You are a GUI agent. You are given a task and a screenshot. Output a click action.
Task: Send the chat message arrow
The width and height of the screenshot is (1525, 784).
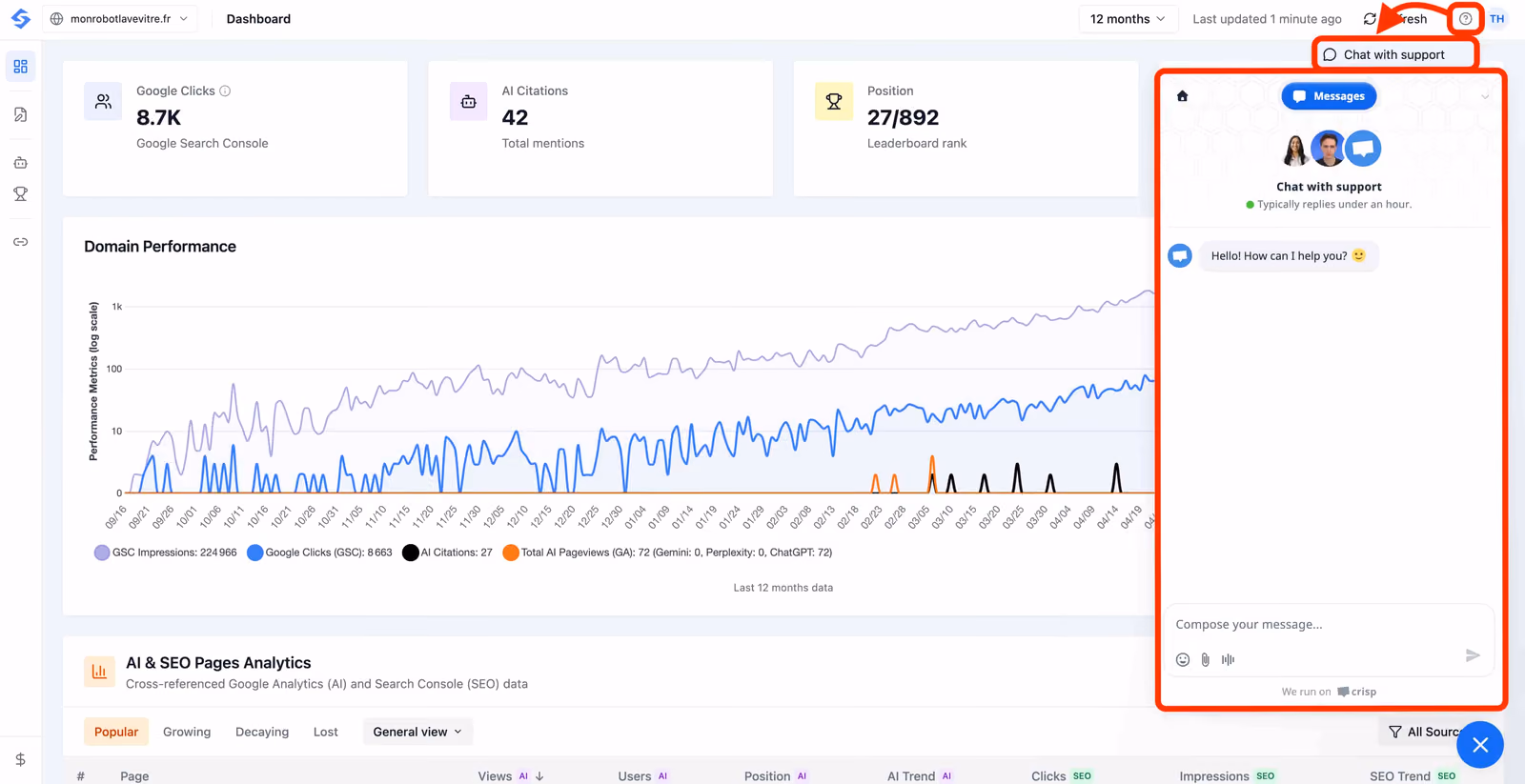(1473, 655)
